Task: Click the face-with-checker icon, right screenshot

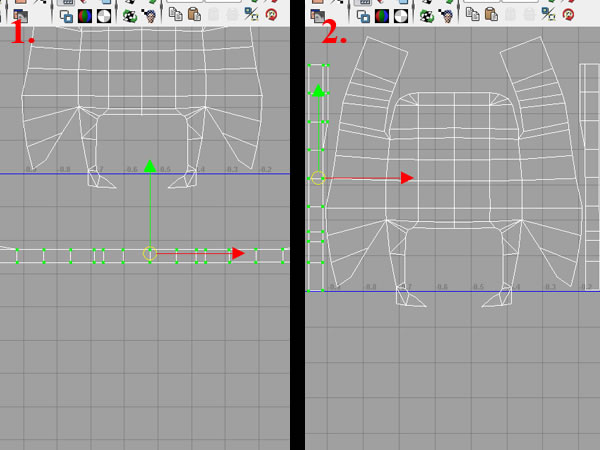Action: 446,16
